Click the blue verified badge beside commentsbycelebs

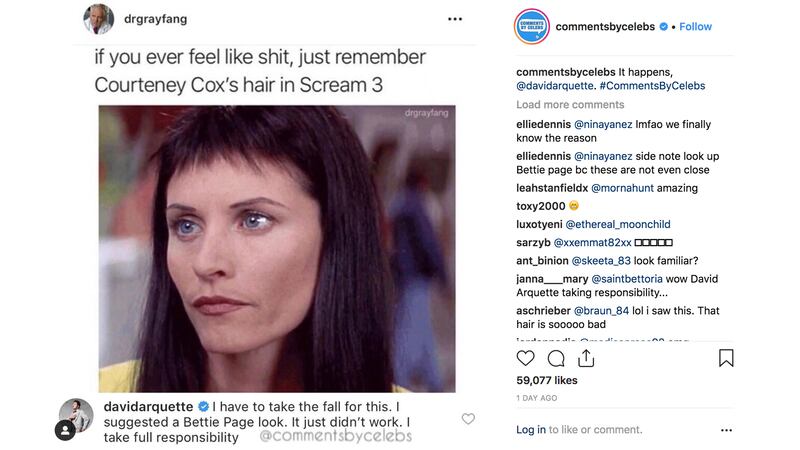click(x=664, y=26)
